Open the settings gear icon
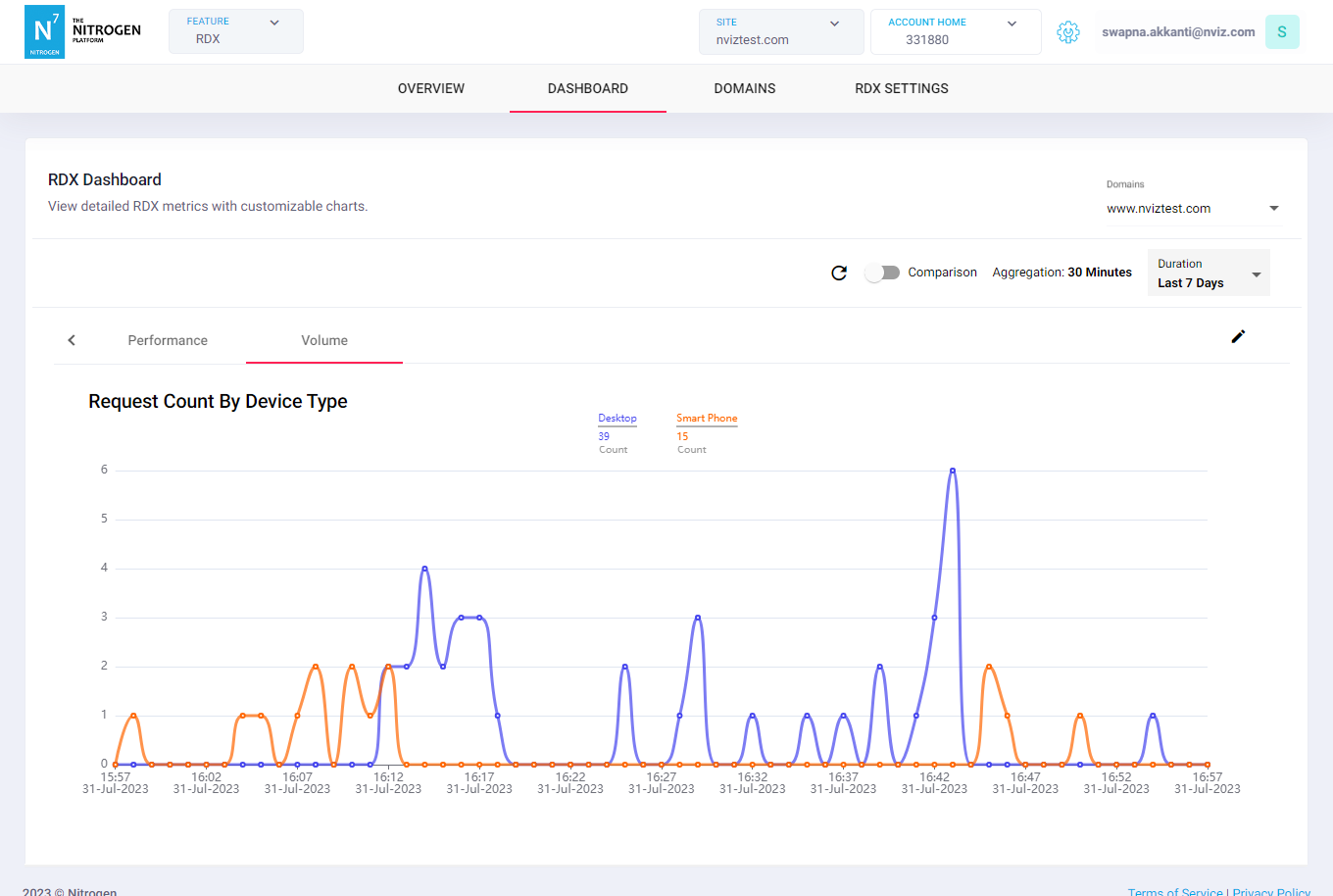This screenshot has height=896, width=1333. 1068,32
